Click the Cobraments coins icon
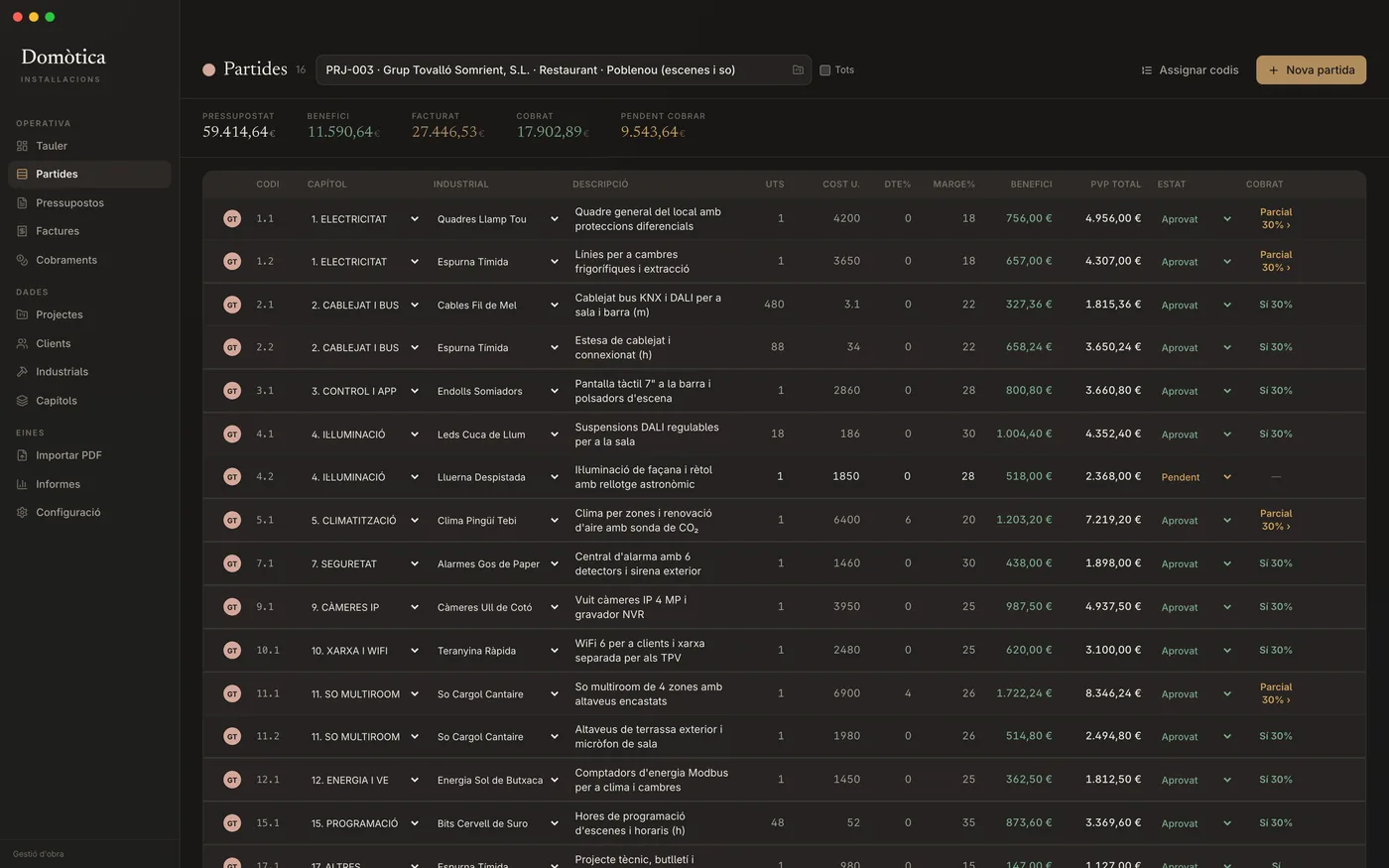This screenshot has height=868, width=1389. point(22,260)
